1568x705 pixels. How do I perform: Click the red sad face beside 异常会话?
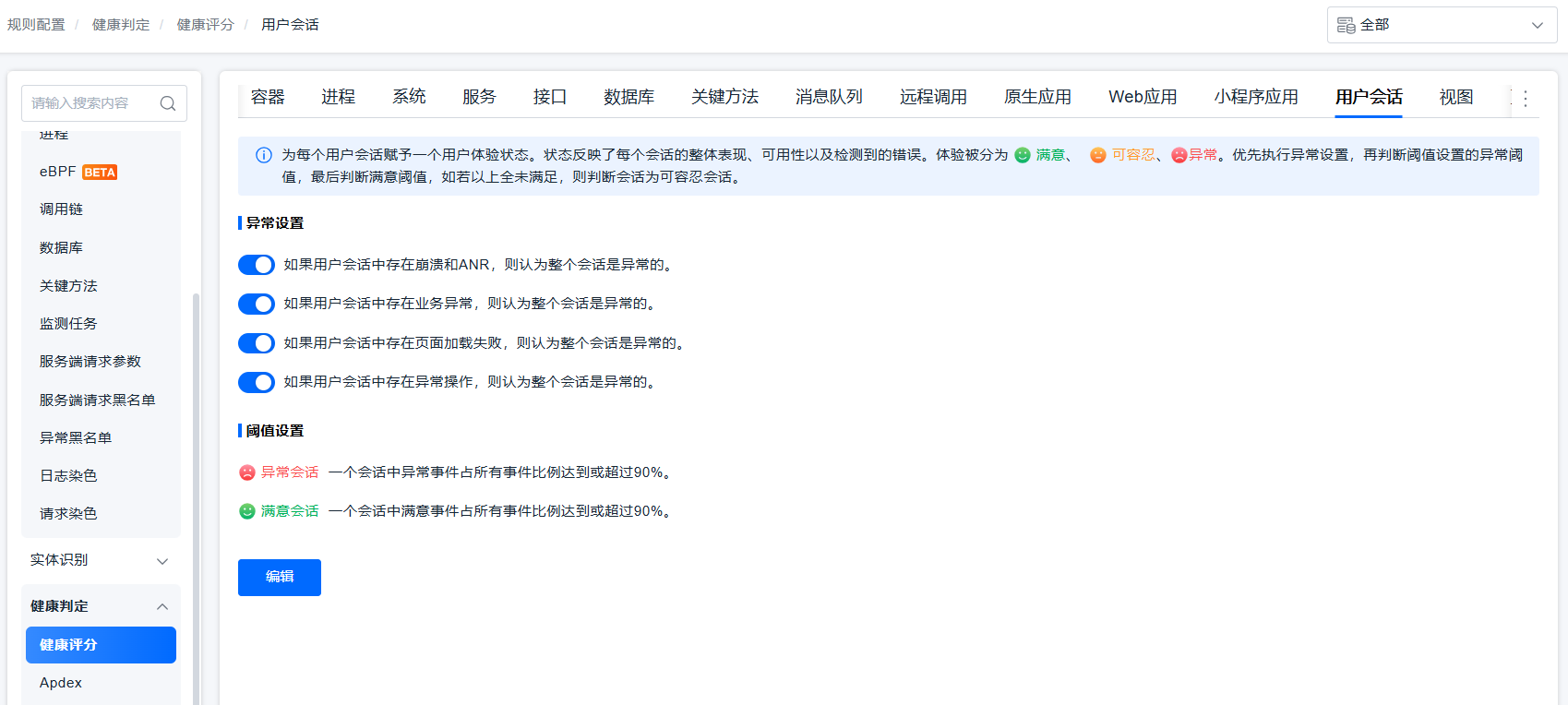point(247,472)
